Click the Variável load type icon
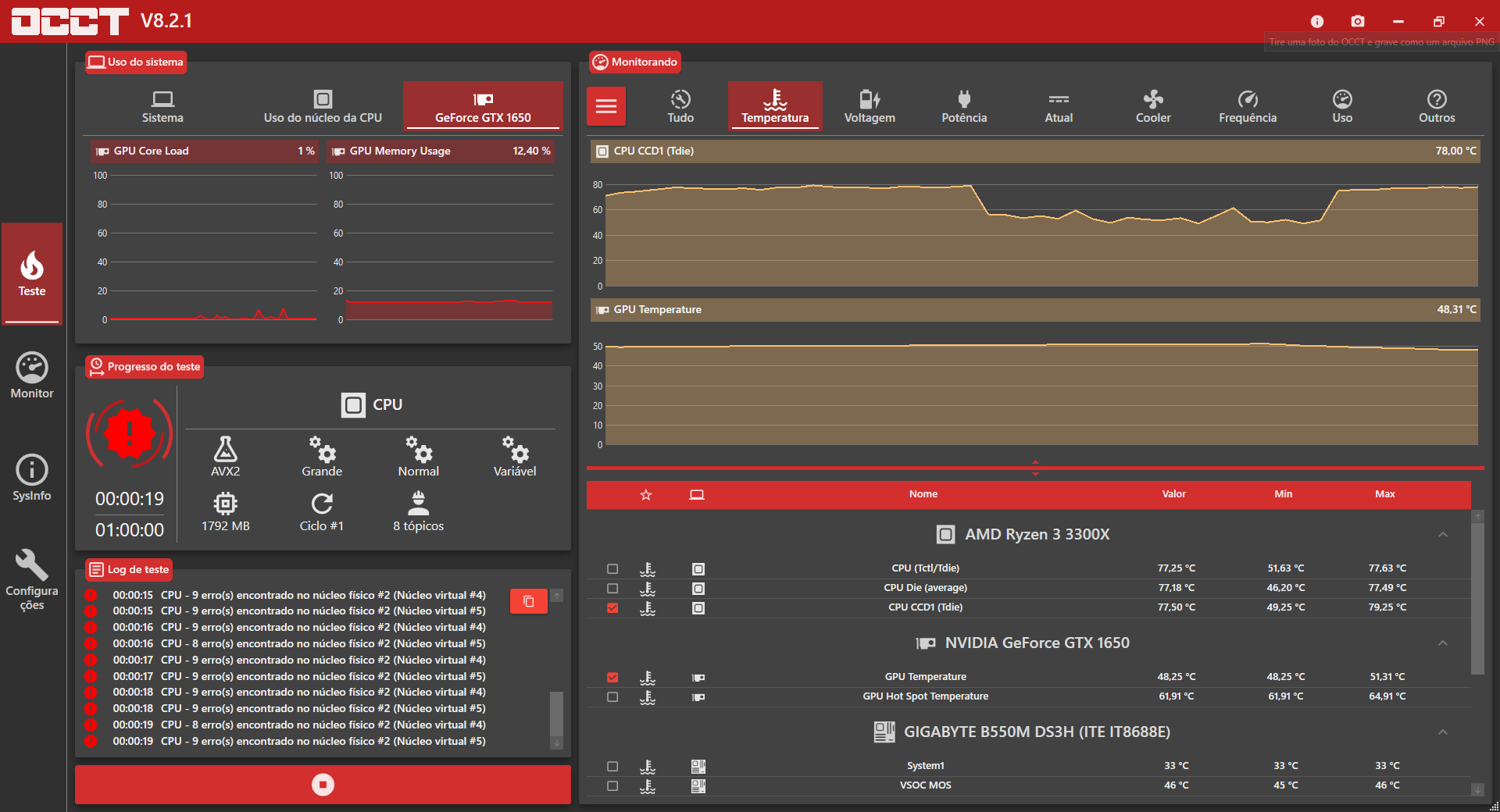 515,449
